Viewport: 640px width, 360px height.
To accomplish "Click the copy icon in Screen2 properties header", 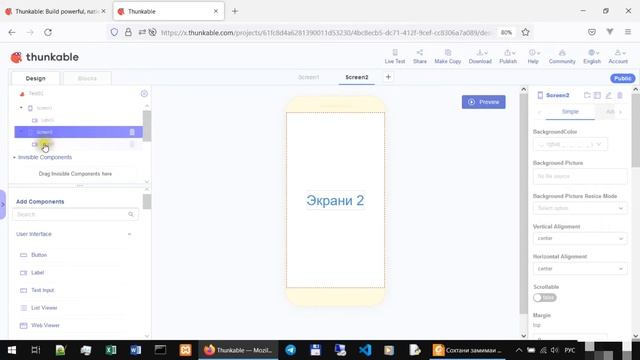I will point(587,95).
